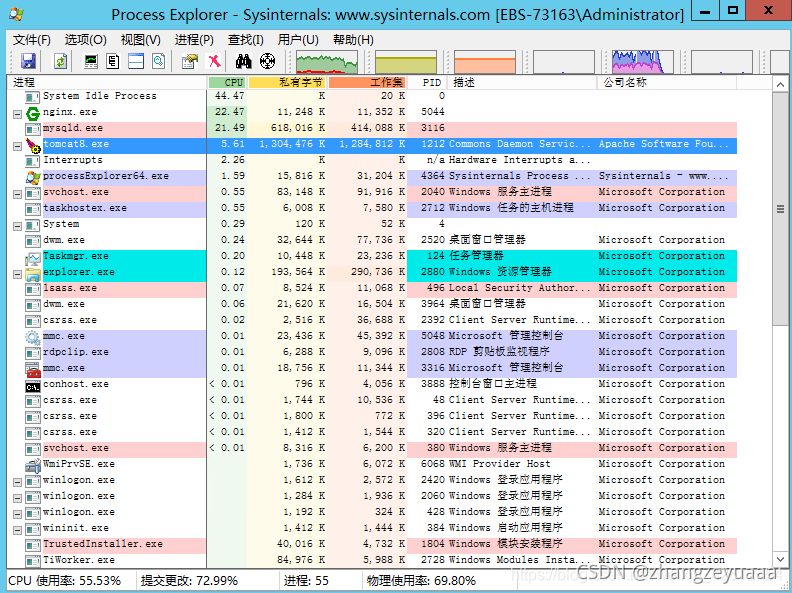
Task: Toggle the Show Process Tree toolbar icon
Action: pos(113,61)
